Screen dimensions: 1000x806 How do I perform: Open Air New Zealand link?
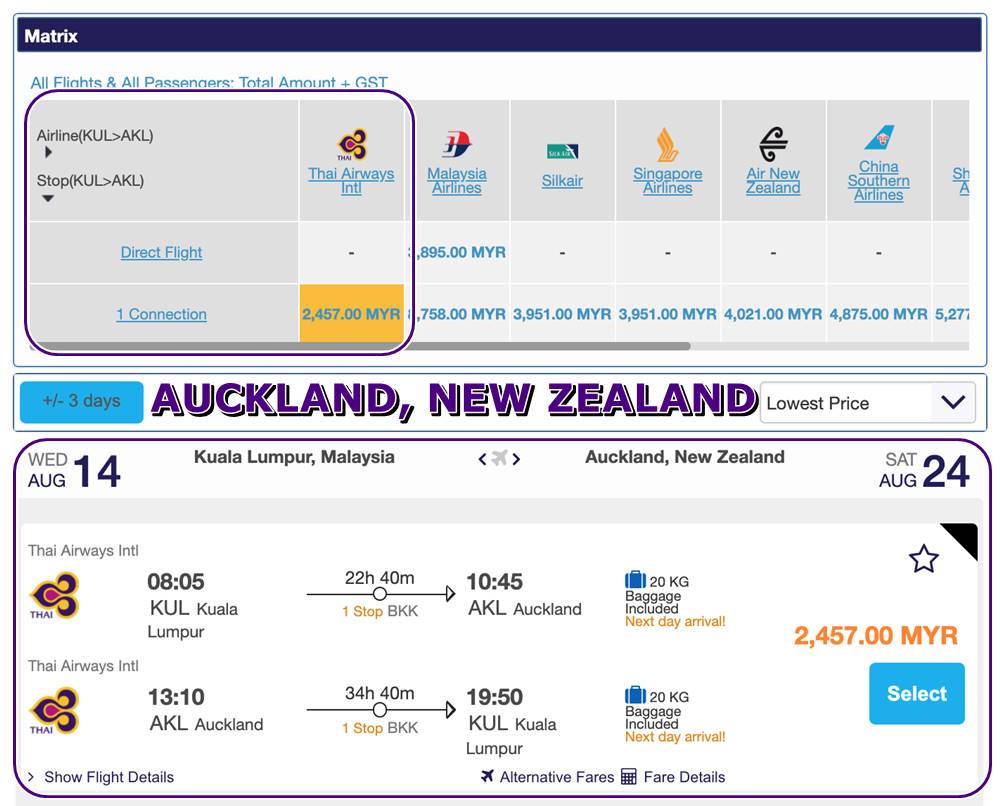click(x=773, y=180)
